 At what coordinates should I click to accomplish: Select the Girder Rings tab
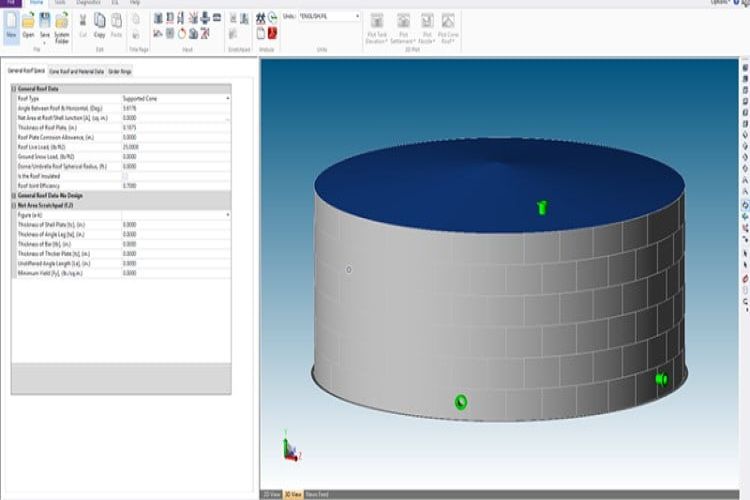tap(120, 72)
